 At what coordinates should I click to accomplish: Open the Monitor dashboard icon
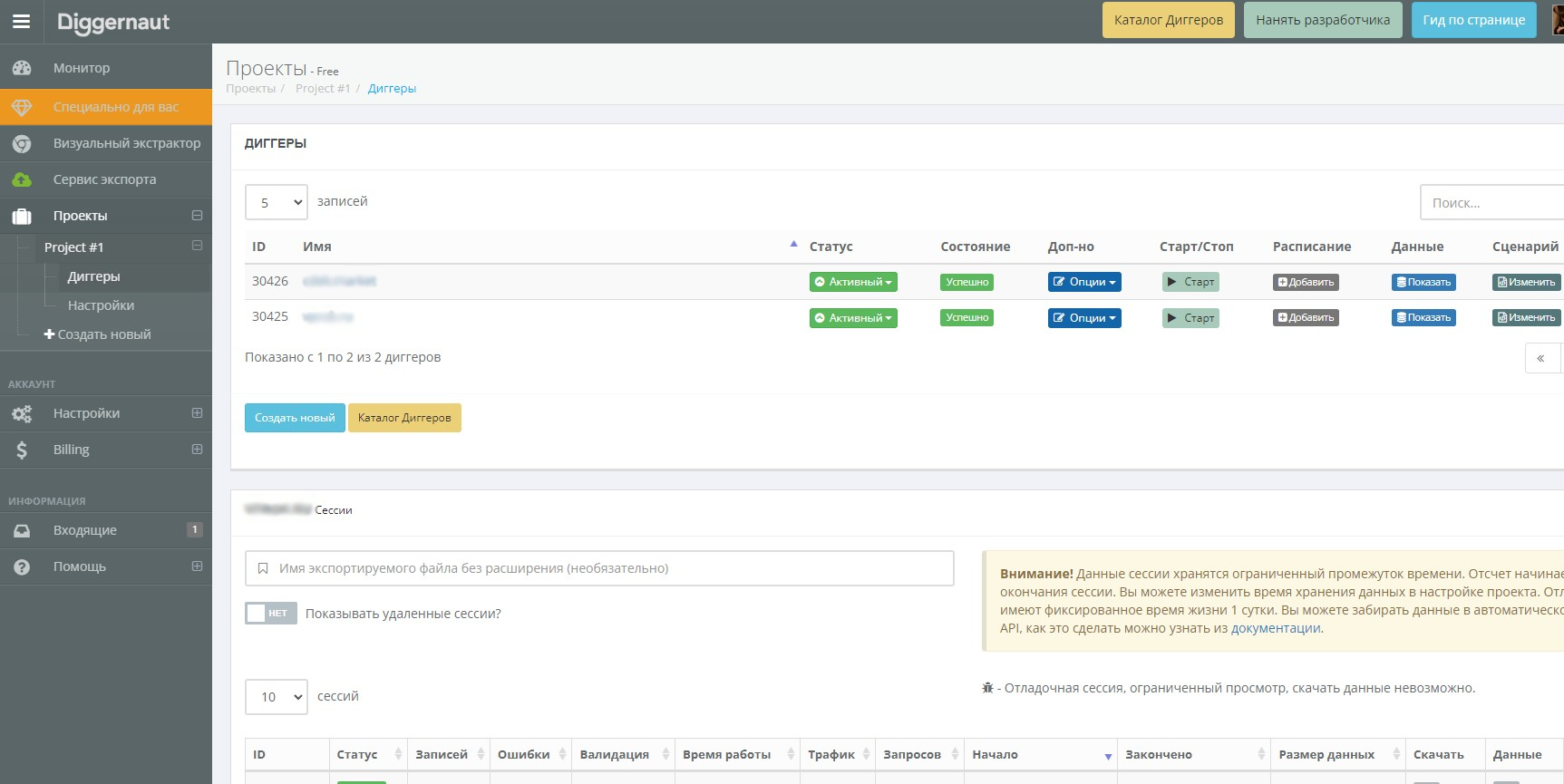(x=22, y=68)
